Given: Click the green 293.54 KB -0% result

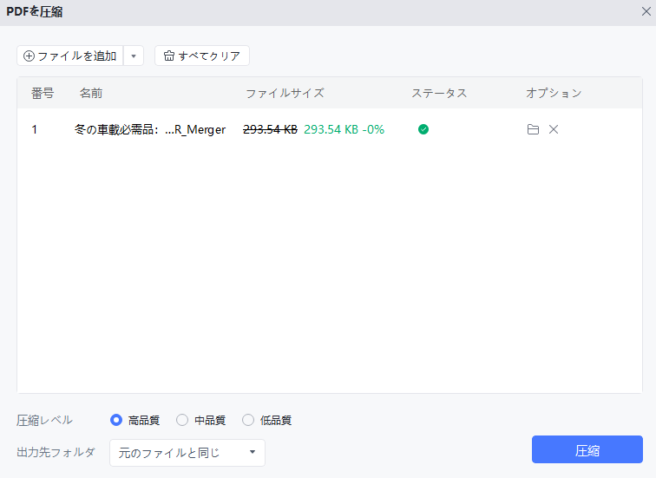Looking at the screenshot, I should click(343, 130).
